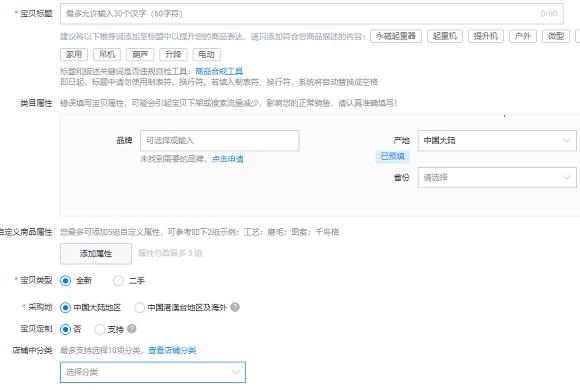Add suggested keyword 葫芦

[140, 54]
